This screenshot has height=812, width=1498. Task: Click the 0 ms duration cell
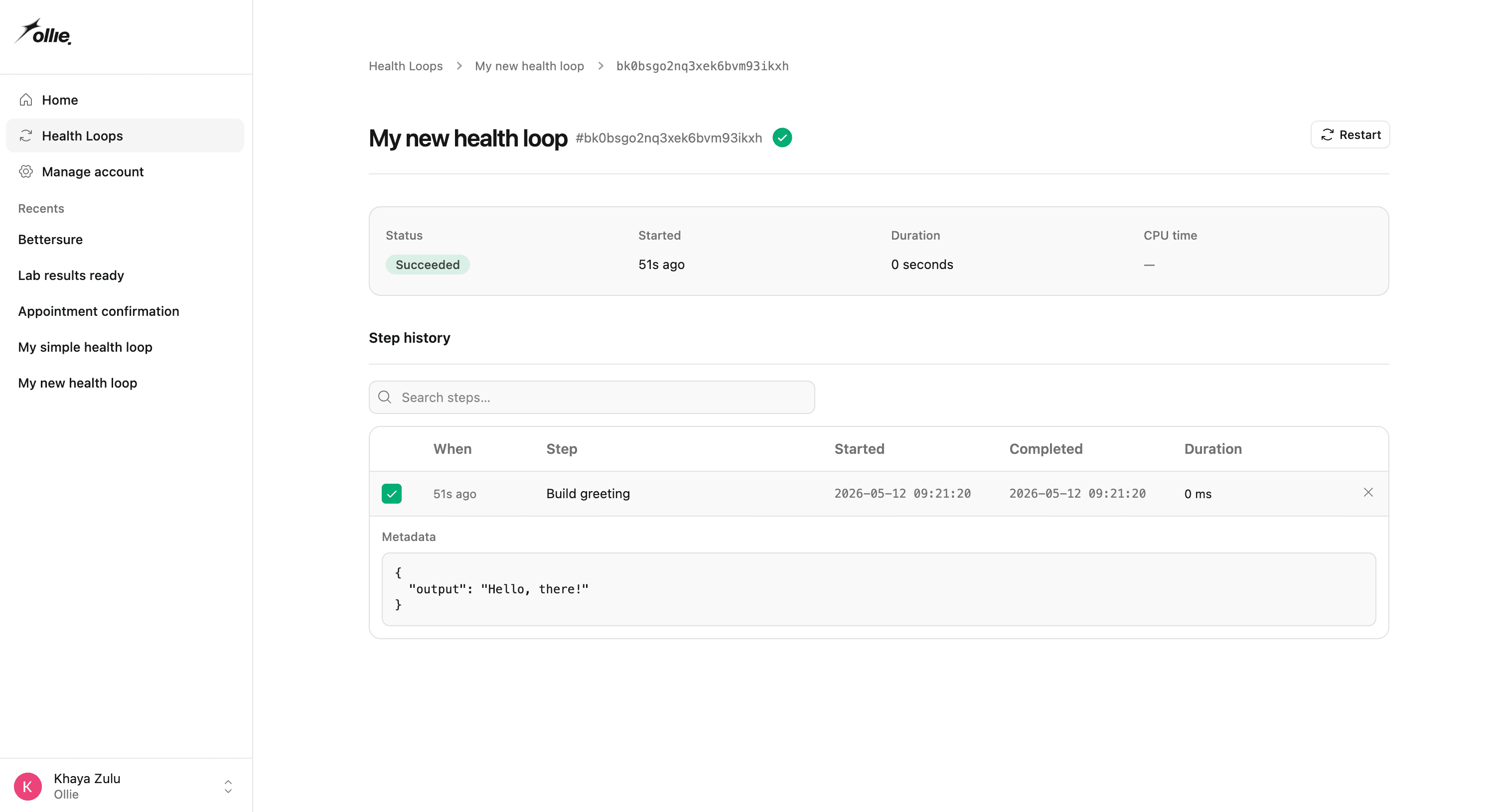[1198, 494]
